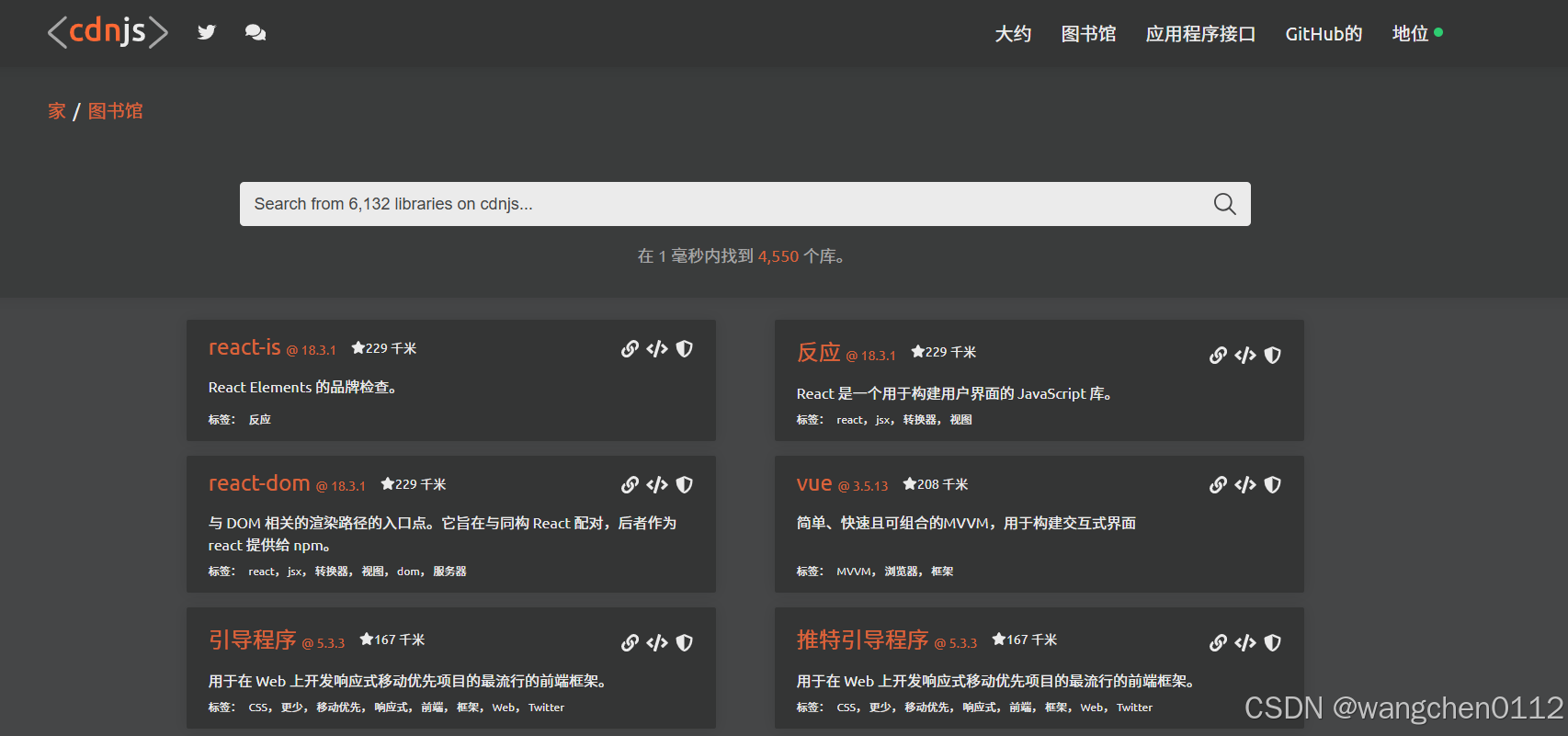1568x736 pixels.
Task: Go to 图书馆 breadcrumb link
Action: (115, 111)
